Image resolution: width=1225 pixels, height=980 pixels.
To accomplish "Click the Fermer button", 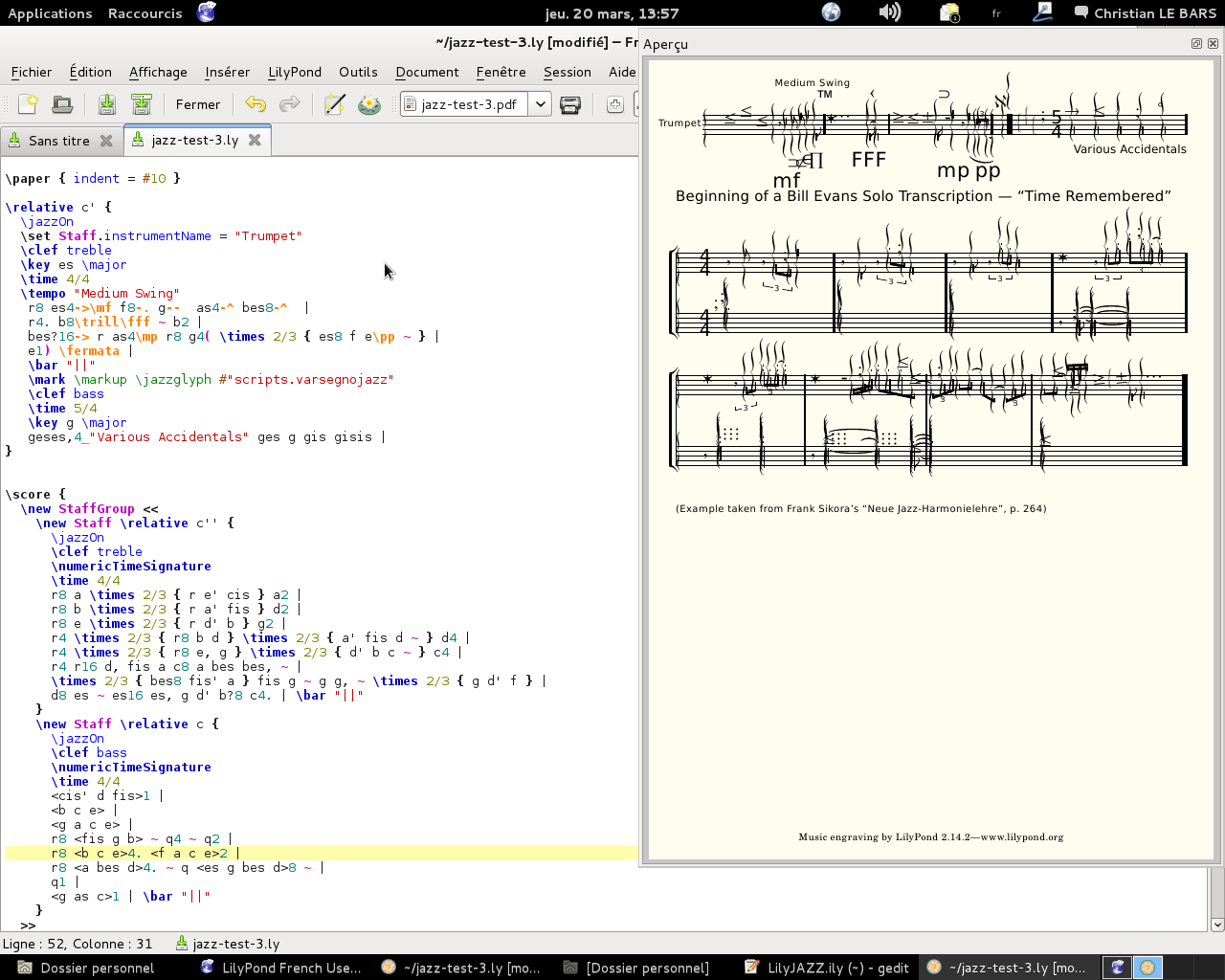I will [x=197, y=104].
